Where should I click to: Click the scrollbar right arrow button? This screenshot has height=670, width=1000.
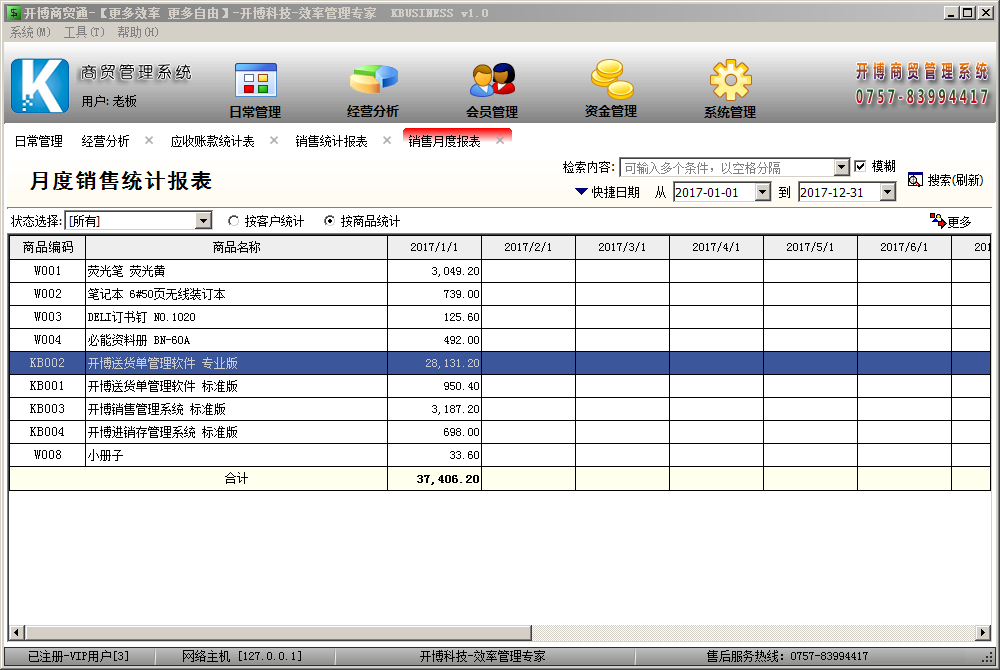(983, 632)
